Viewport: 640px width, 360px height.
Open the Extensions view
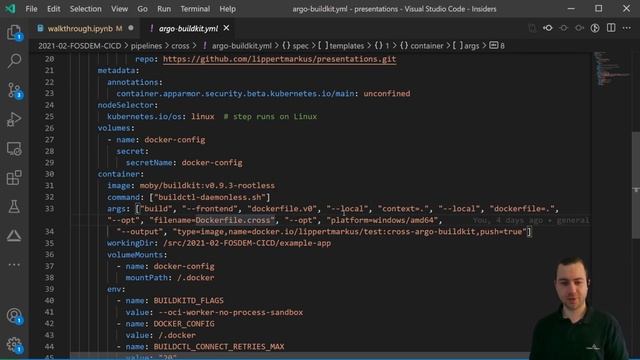14,178
